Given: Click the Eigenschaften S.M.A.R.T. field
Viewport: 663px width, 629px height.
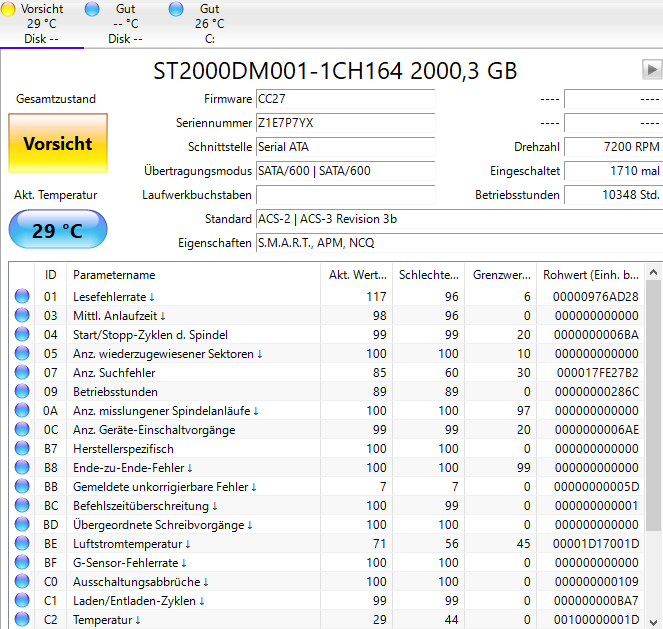Looking at the screenshot, I should (x=460, y=243).
